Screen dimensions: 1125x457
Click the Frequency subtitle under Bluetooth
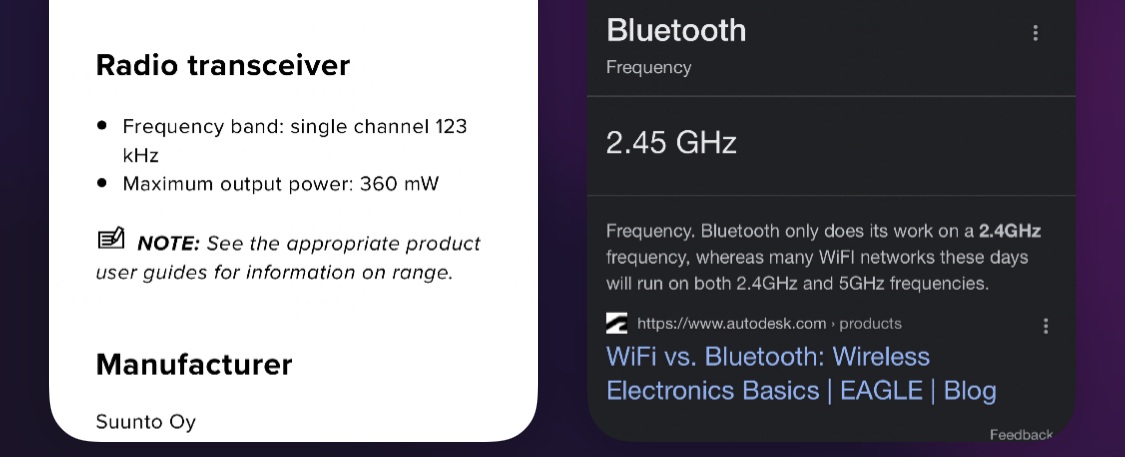(649, 67)
